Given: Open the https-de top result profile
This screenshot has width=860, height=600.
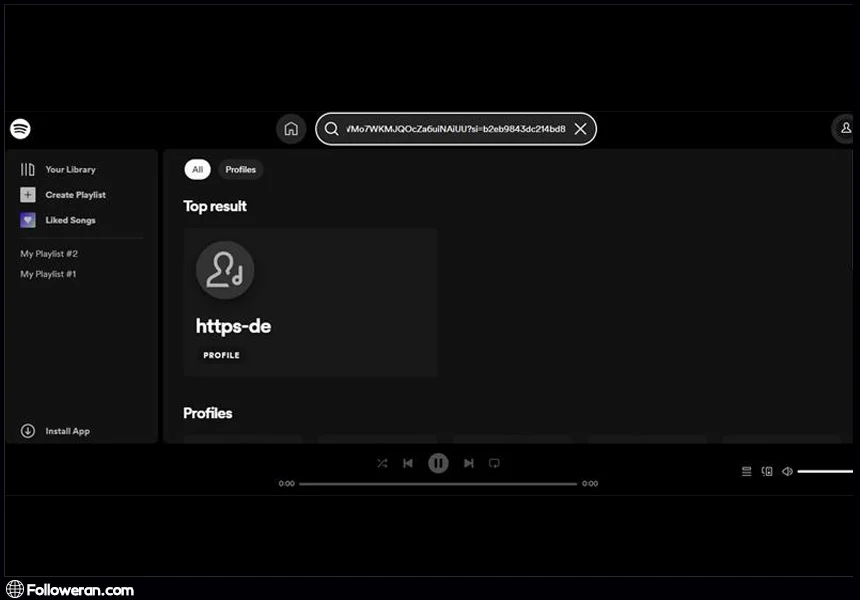Looking at the screenshot, I should [x=310, y=302].
